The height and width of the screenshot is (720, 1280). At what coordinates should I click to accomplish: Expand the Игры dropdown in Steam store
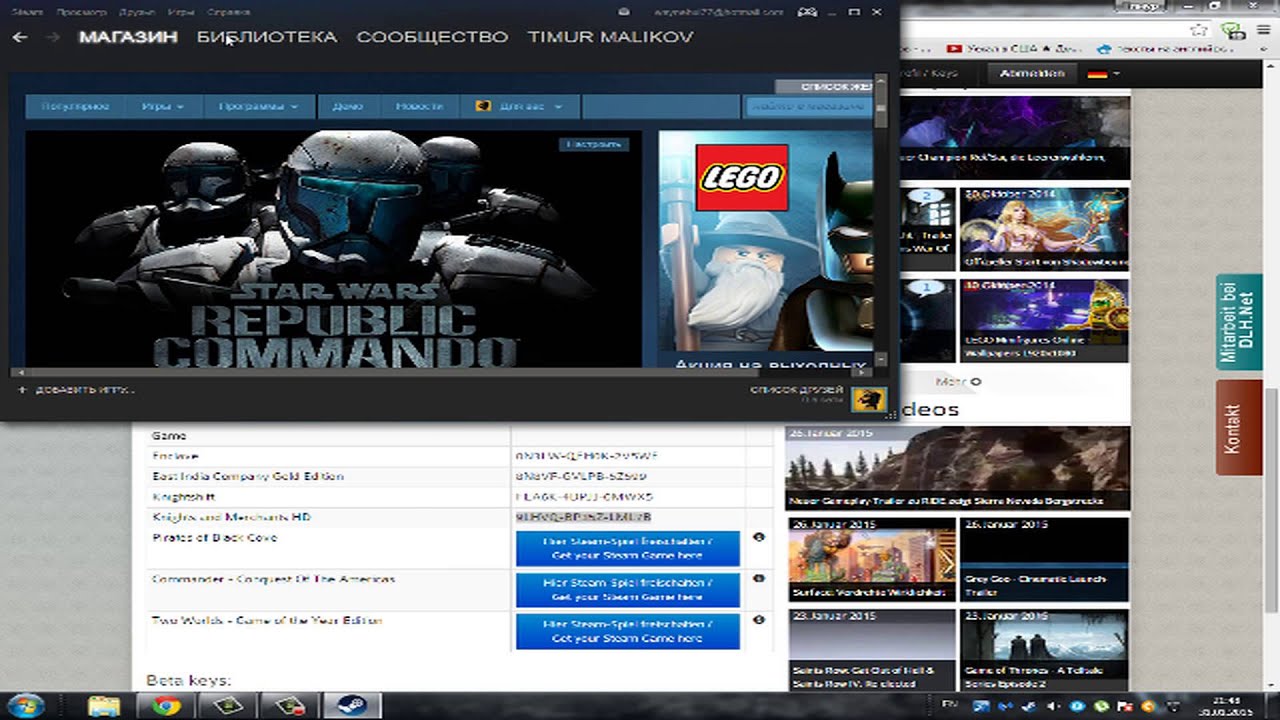tap(163, 106)
